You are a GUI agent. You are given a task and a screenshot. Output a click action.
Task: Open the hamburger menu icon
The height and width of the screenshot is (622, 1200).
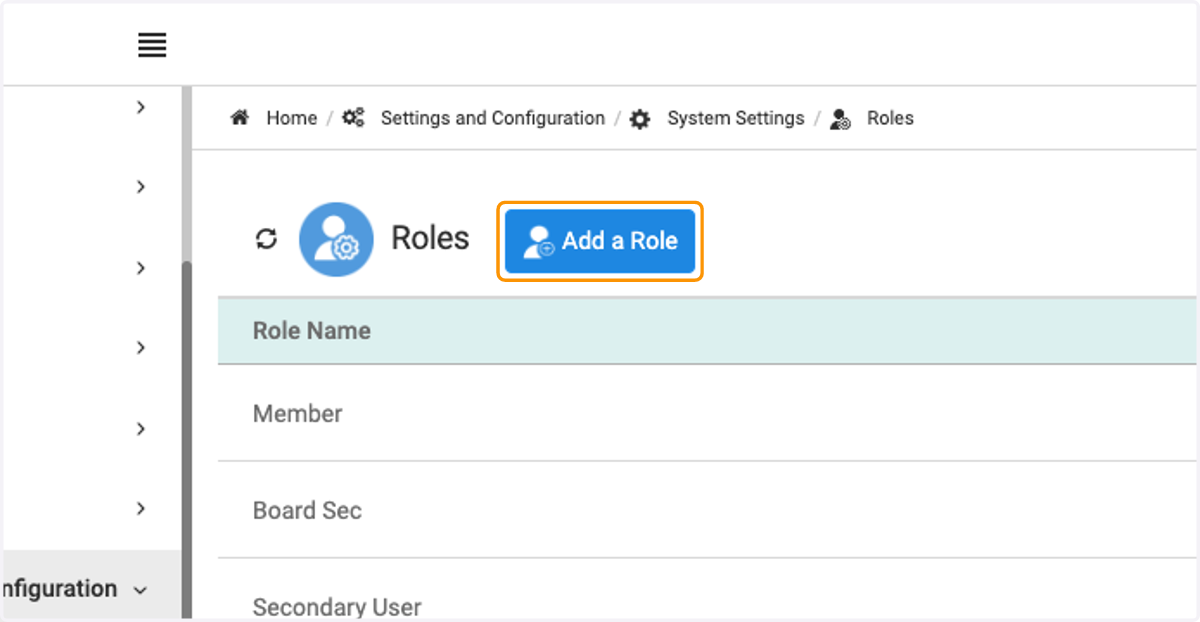(x=152, y=45)
